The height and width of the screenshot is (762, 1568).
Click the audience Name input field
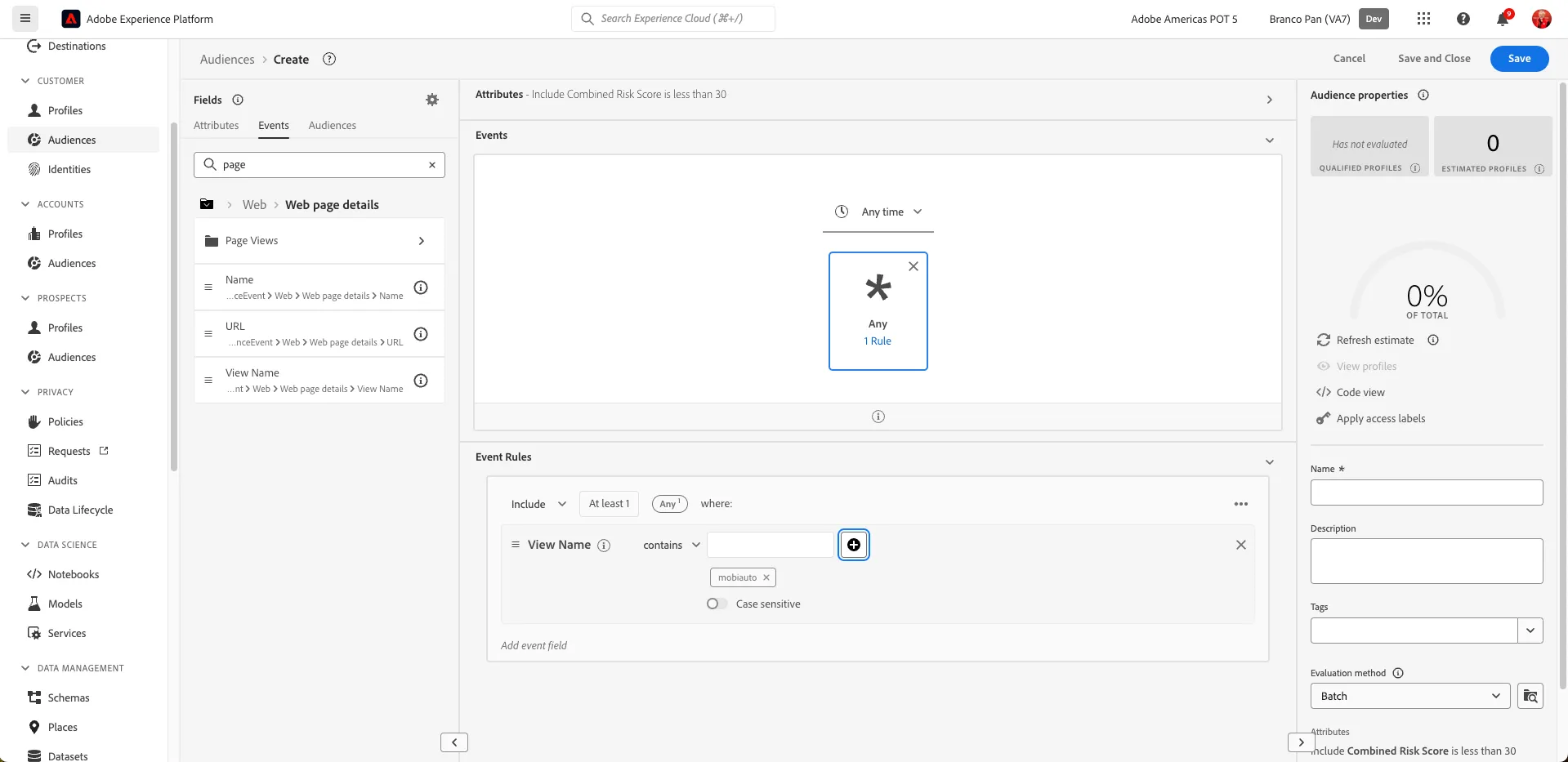[x=1427, y=492]
